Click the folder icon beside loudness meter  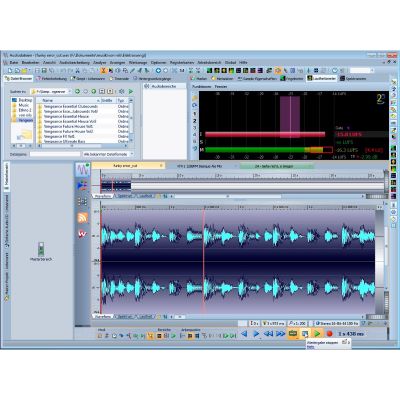(x=195, y=98)
